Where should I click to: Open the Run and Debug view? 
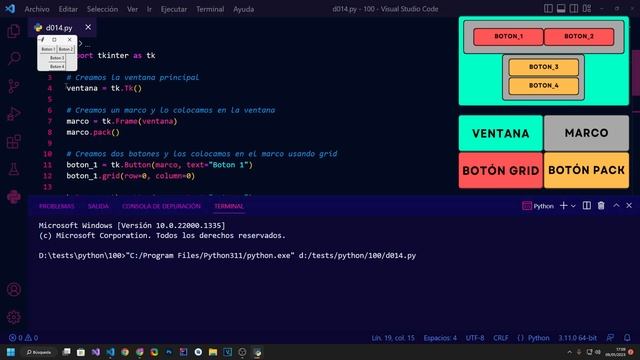point(13,114)
